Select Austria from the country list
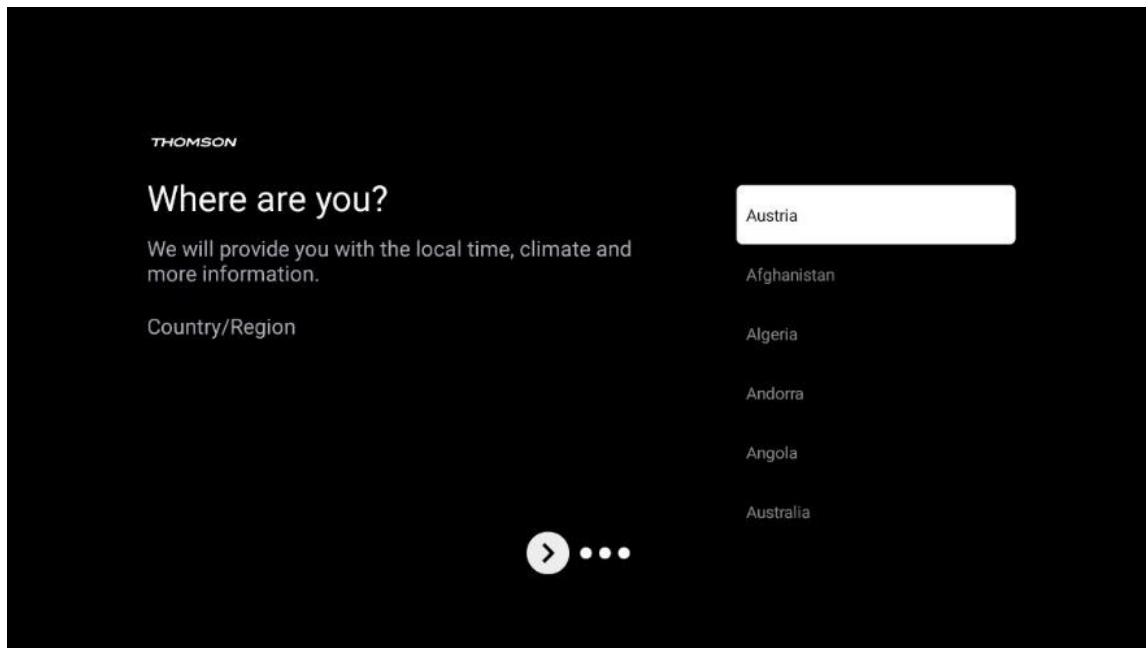This screenshot has height=651, width=1148. [876, 215]
